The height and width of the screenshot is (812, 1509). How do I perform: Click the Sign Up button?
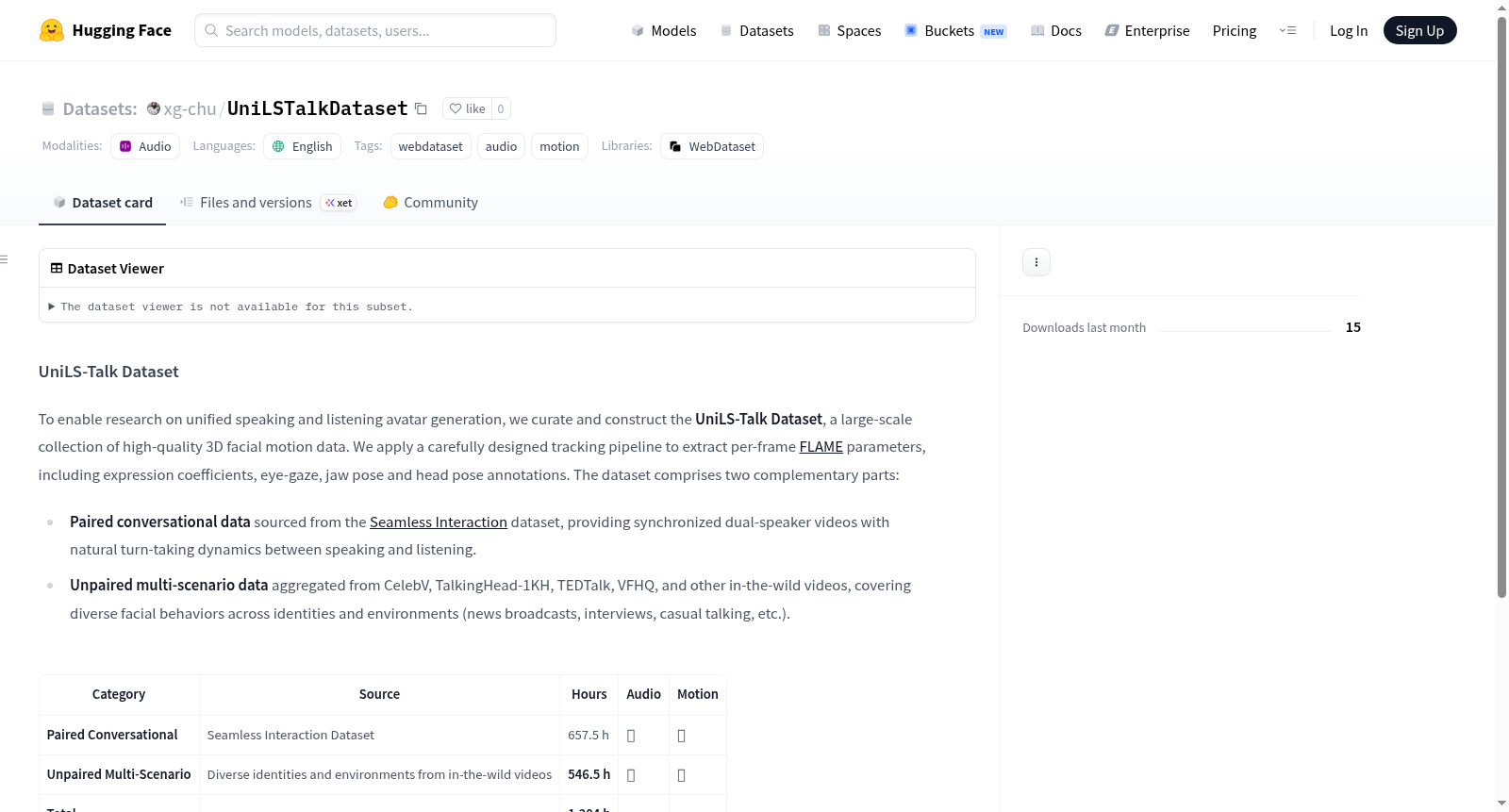click(x=1419, y=30)
